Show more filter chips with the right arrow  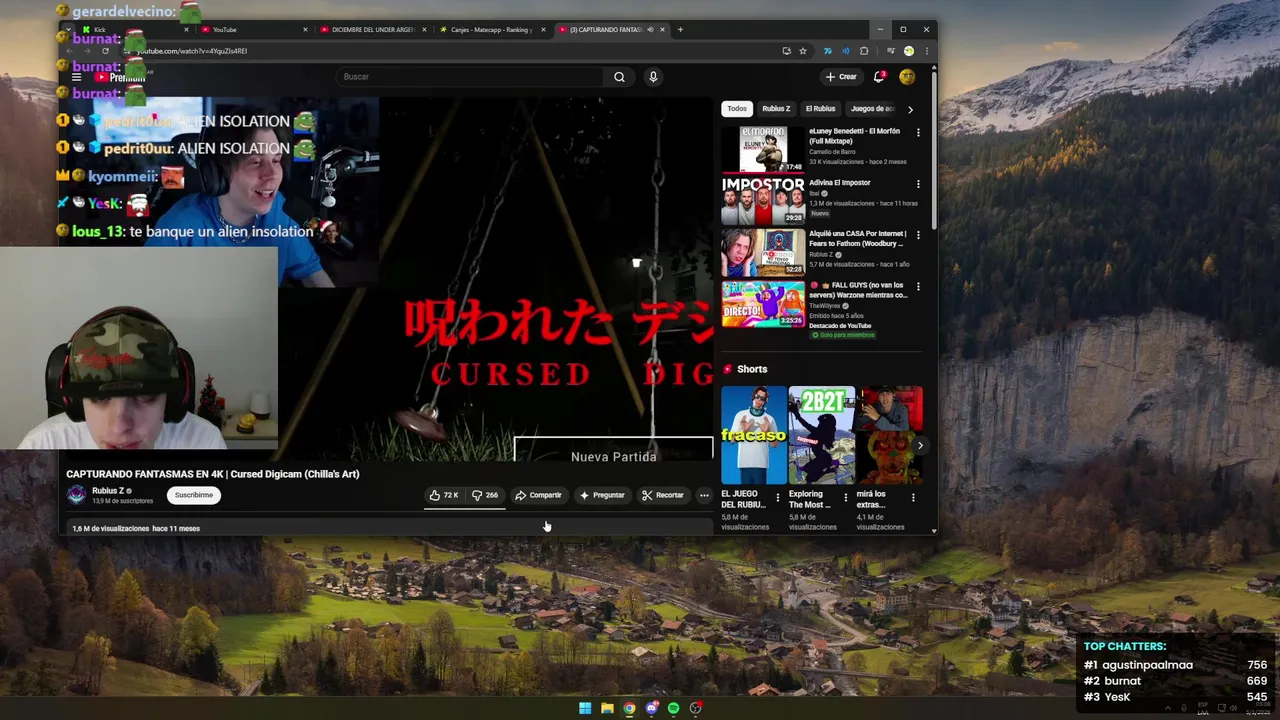point(910,109)
